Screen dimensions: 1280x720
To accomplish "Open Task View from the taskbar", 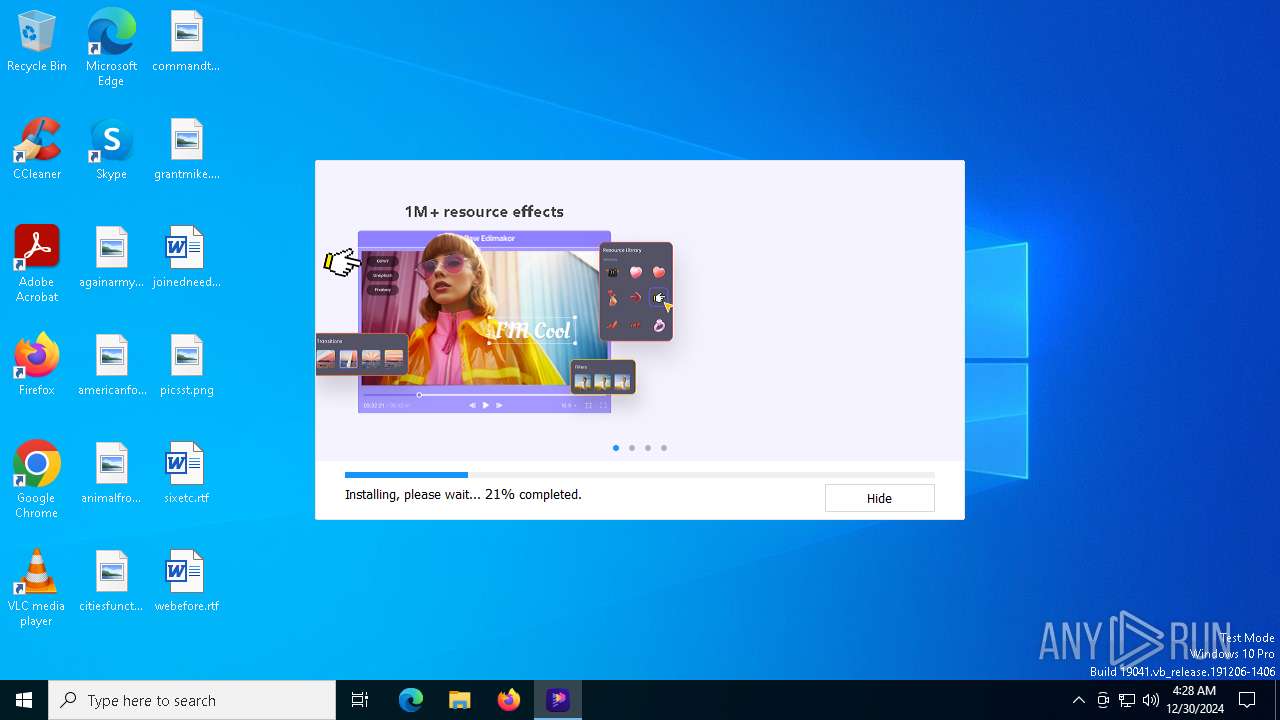I will point(360,700).
